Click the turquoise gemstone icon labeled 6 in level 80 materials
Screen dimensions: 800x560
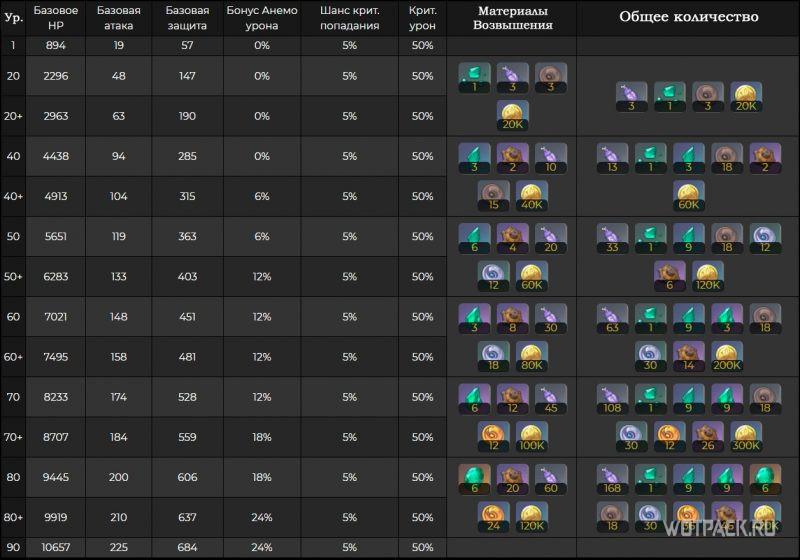pyautogui.click(x=474, y=479)
